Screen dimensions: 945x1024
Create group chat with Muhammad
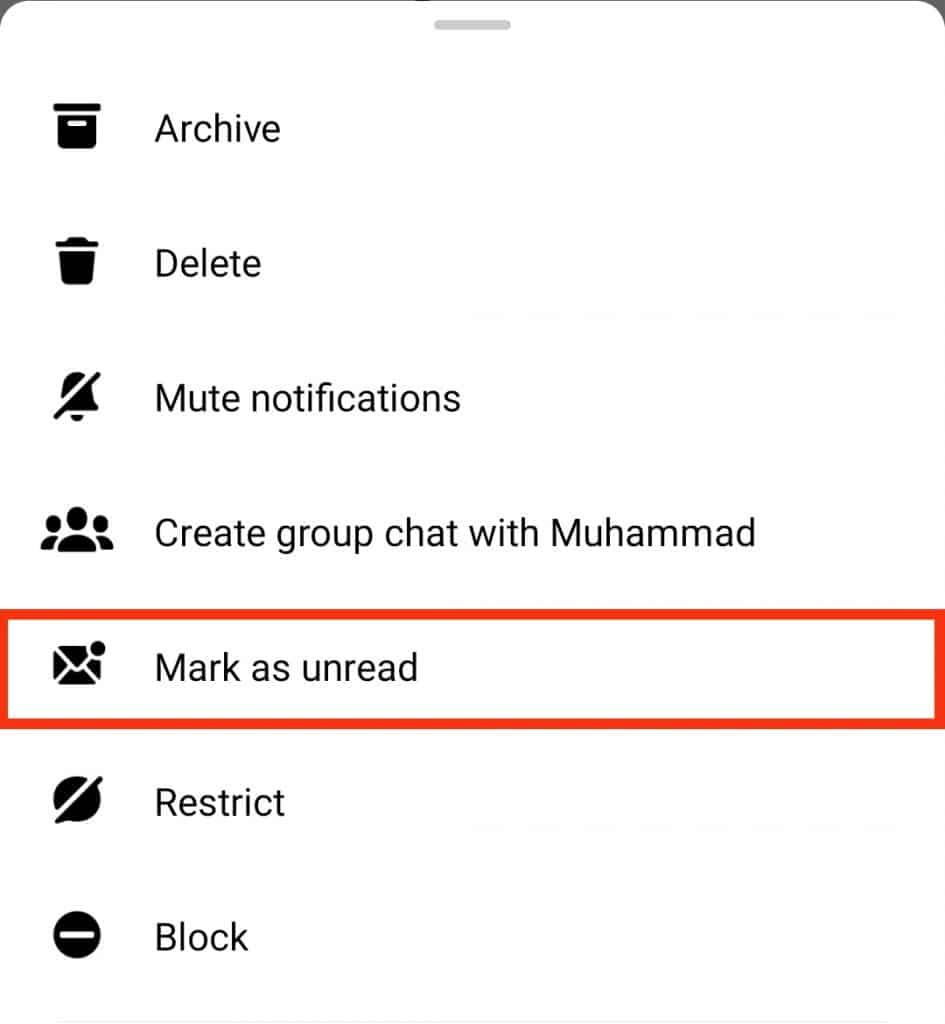point(455,532)
